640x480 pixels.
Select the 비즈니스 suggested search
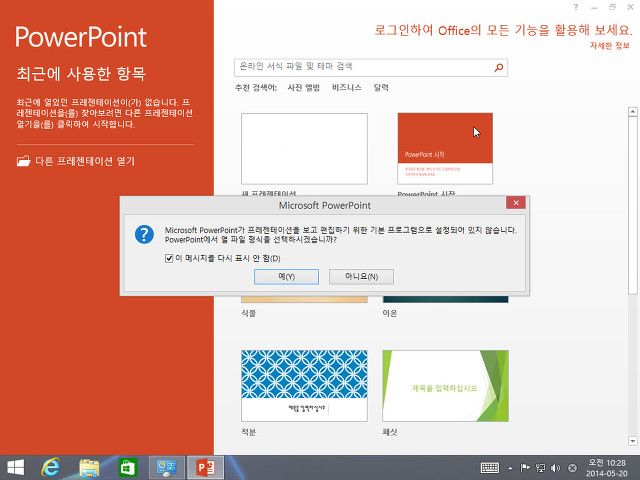(347, 87)
